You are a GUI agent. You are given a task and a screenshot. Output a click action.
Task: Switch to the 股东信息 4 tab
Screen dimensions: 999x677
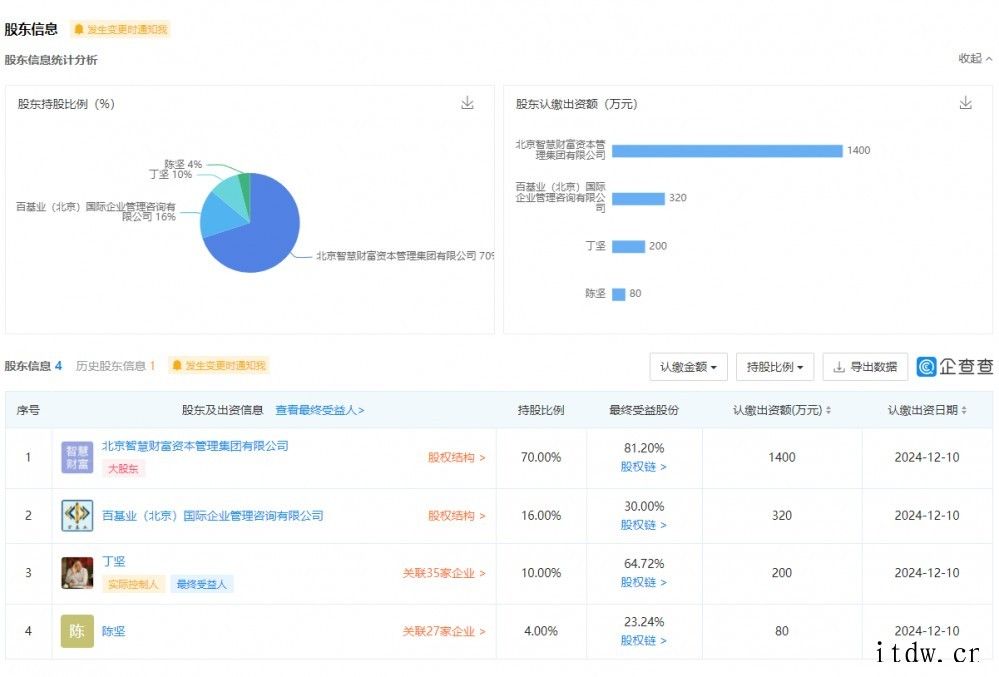pos(33,366)
